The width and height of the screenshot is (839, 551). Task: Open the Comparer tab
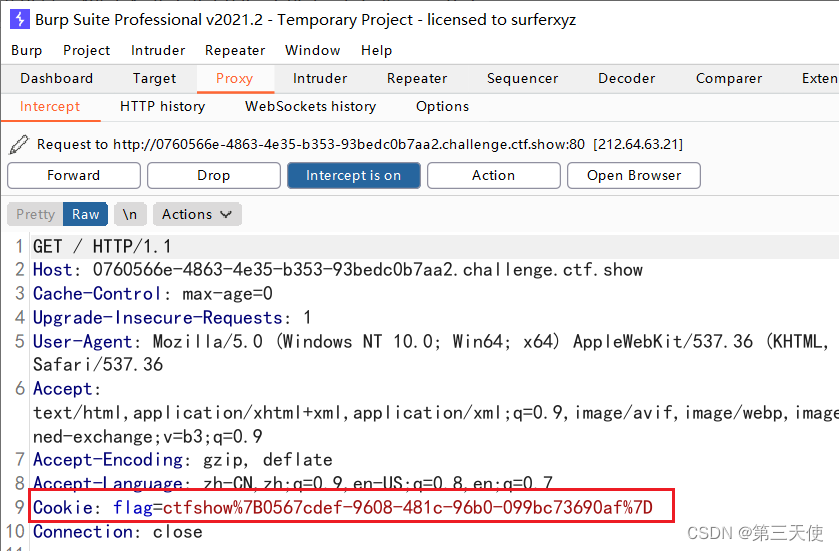coord(729,79)
